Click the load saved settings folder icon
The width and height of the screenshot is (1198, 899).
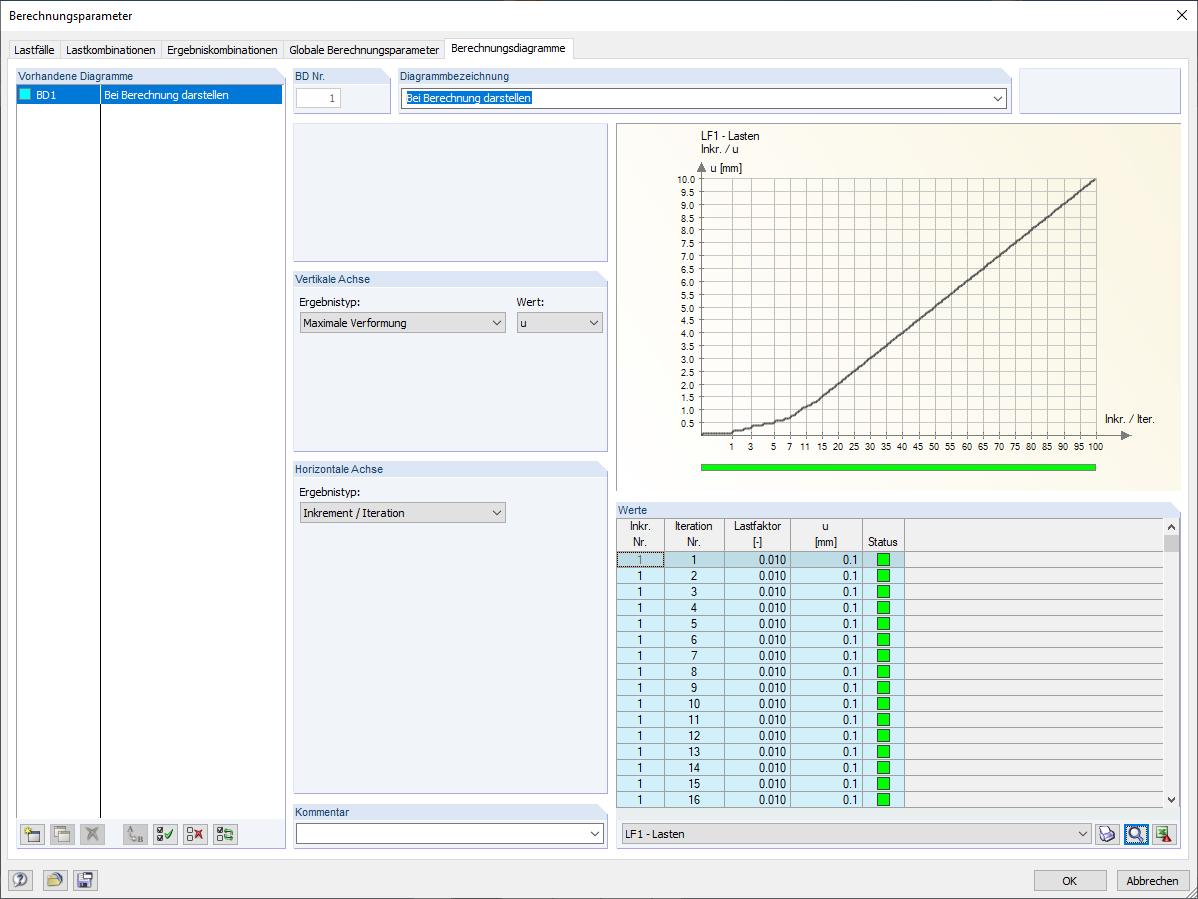pos(54,880)
